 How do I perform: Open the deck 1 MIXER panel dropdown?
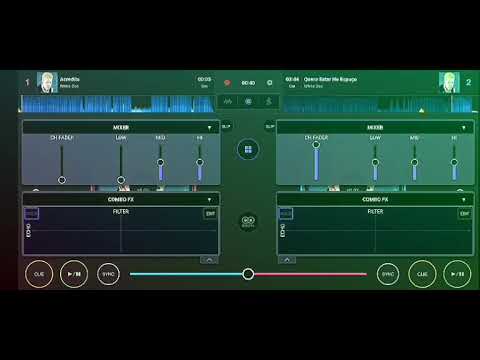[x=209, y=128]
